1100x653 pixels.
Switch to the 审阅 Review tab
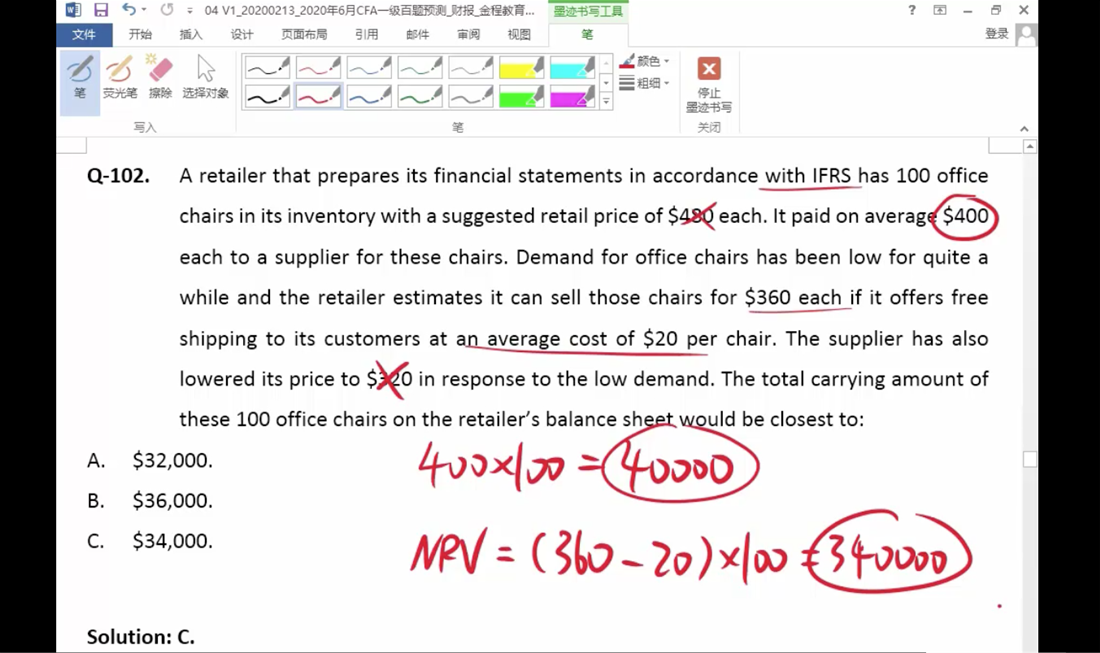coord(468,34)
